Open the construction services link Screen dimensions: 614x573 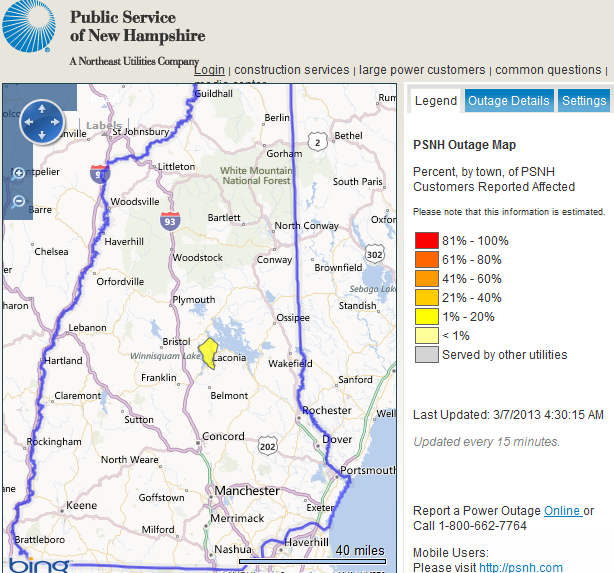coord(292,70)
